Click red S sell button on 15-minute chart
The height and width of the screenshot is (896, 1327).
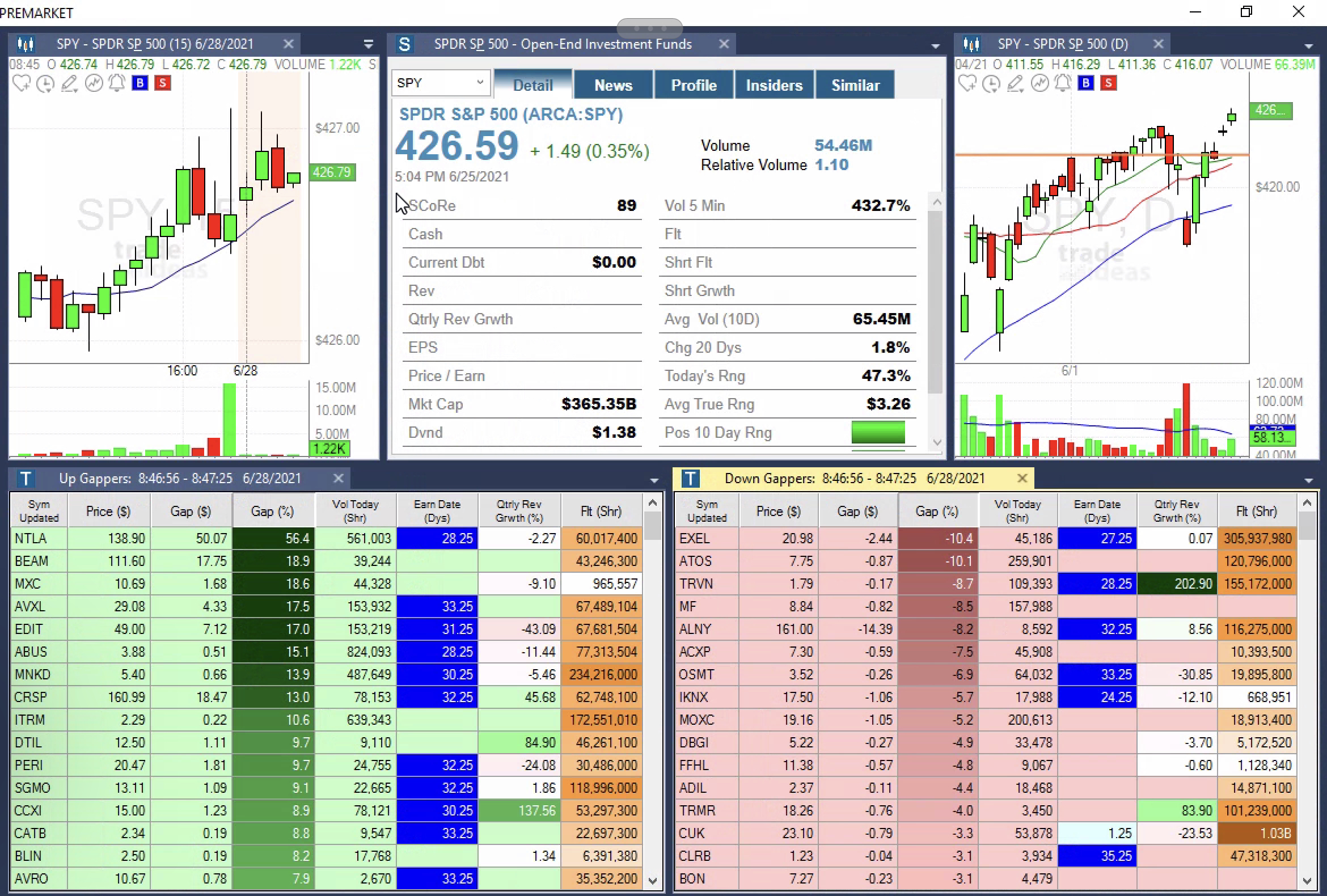[163, 83]
